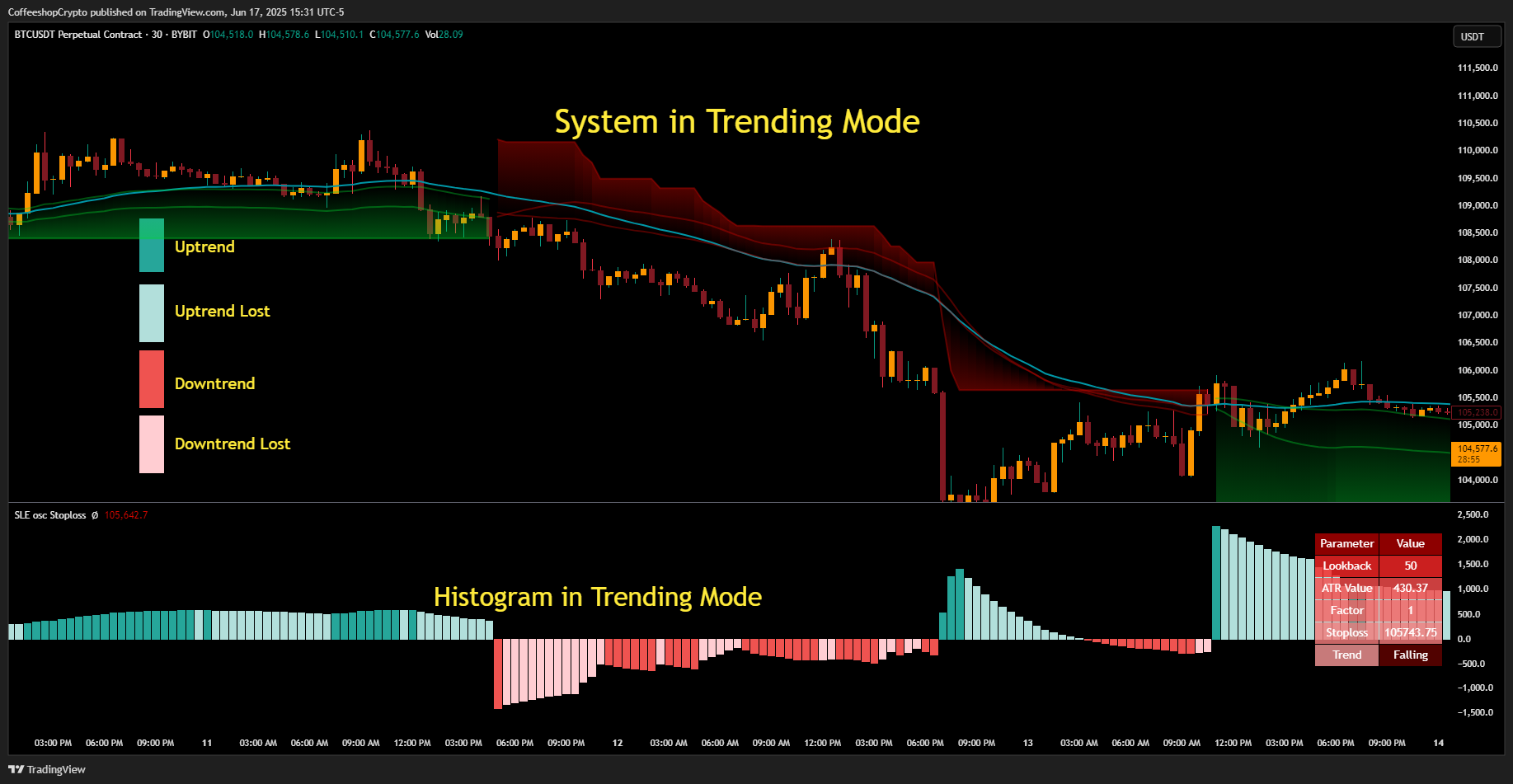Click the 'Downtrend Lost' legend label
Viewport: 1513px width, 784px height.
(x=233, y=444)
